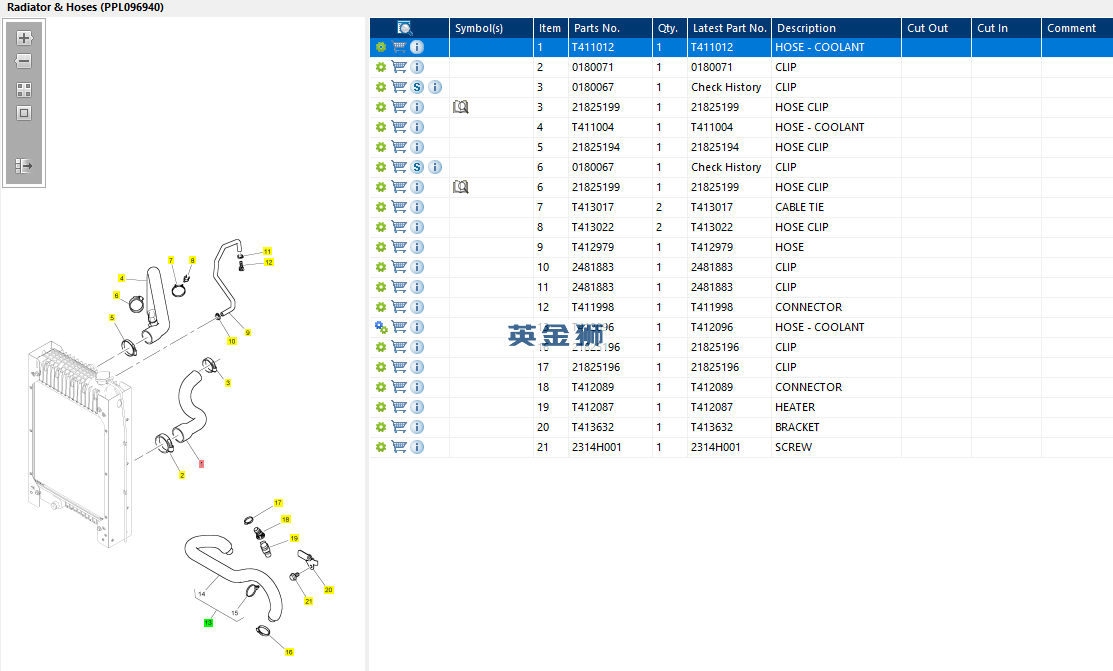This screenshot has height=671, width=1113.
Task: Sort by the Description column header
Action: pos(836,28)
